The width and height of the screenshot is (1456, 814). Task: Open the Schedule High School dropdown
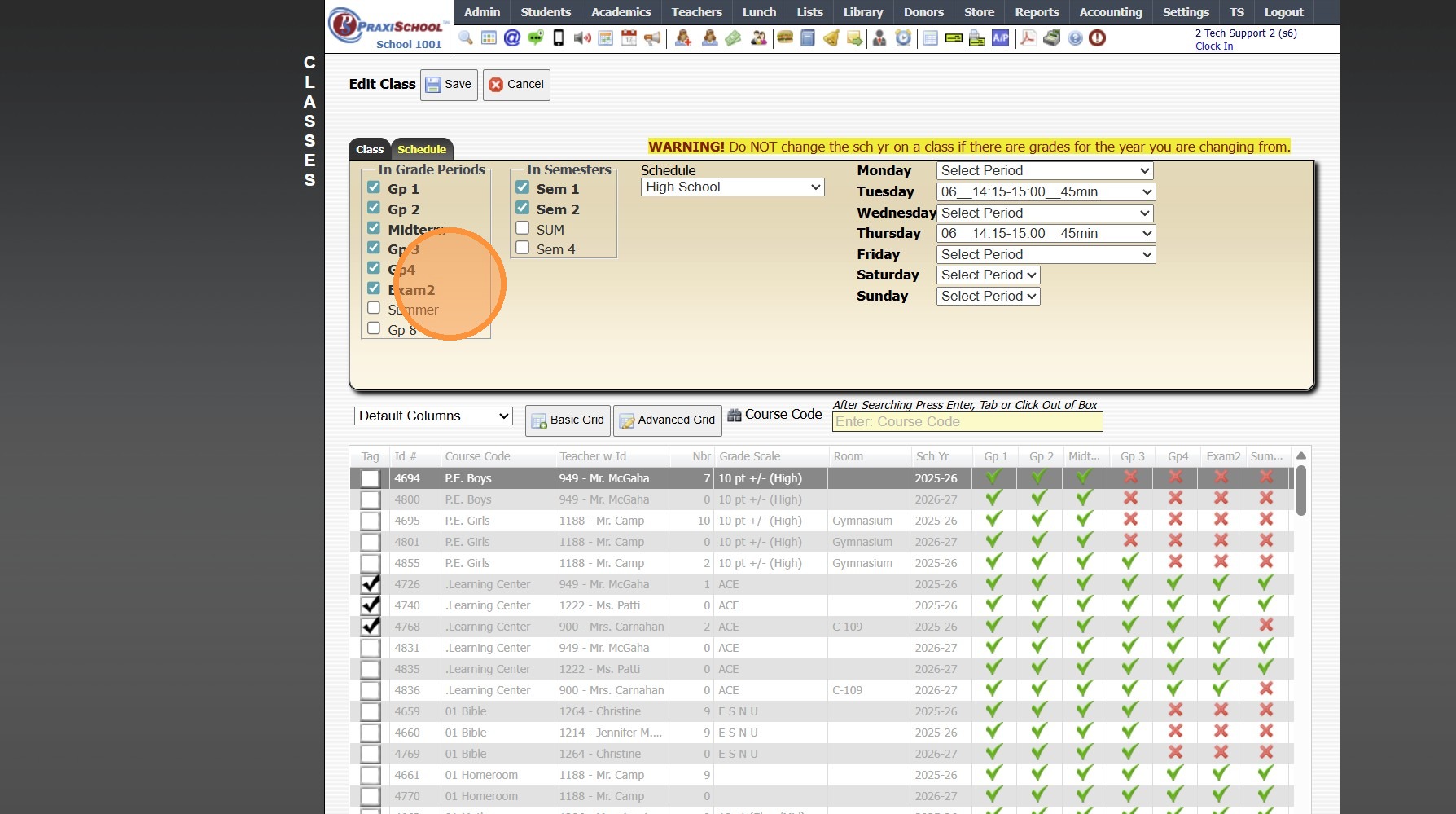pyautogui.click(x=732, y=187)
